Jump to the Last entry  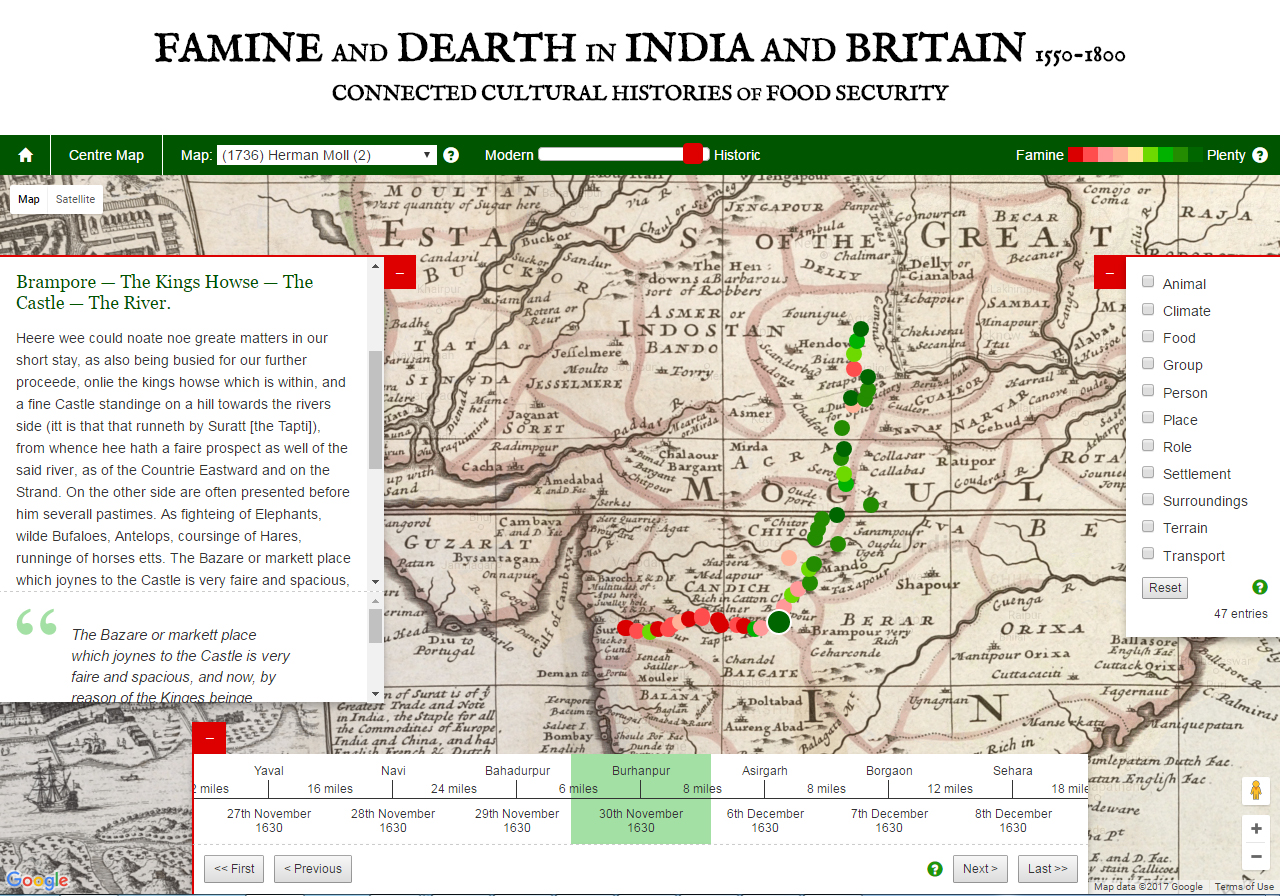tap(1049, 869)
